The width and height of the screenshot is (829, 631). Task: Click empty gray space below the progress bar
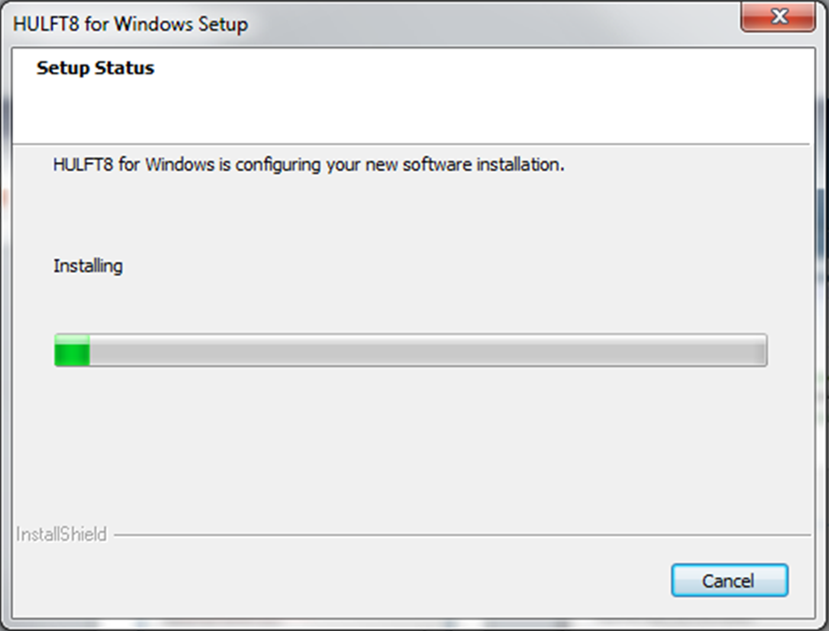pos(410,440)
